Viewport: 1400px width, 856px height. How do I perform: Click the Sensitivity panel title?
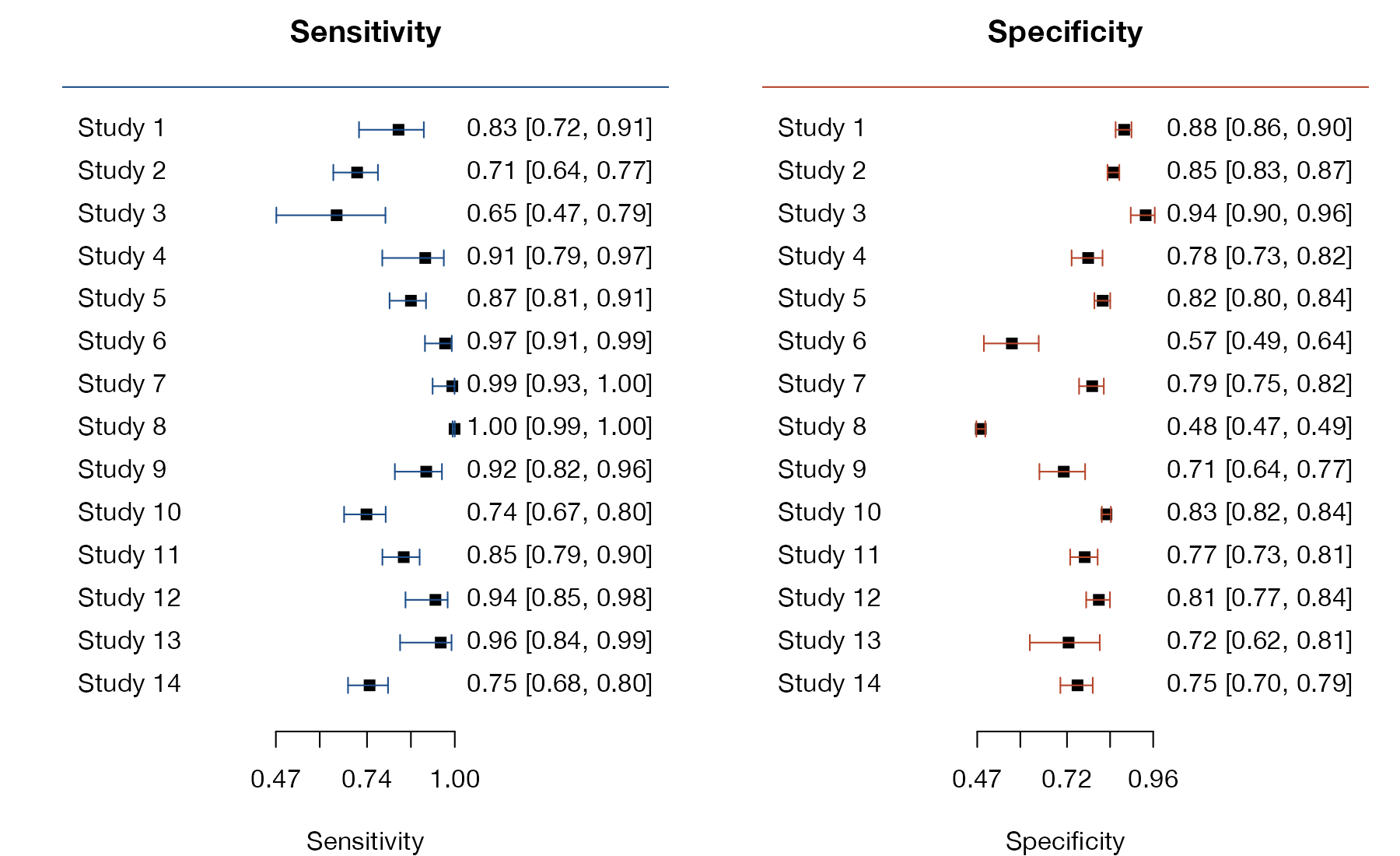365,32
